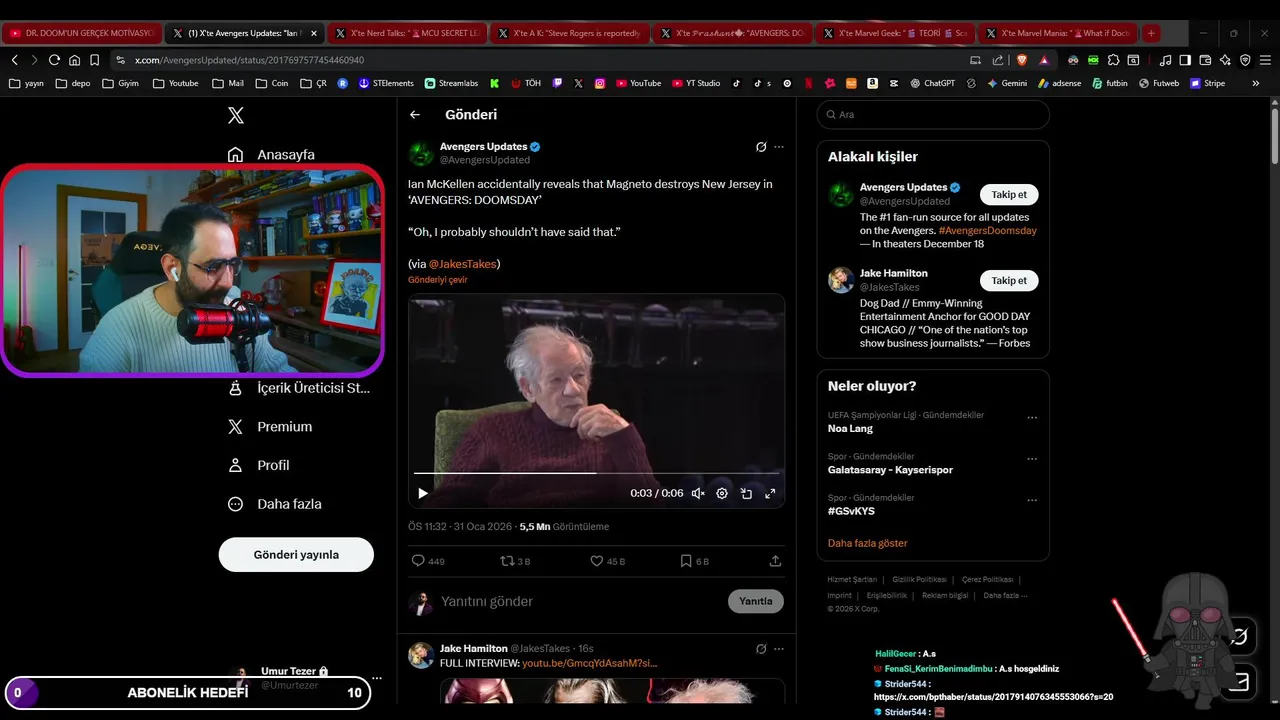Expand the bookmarks overflow chevron

(1256, 84)
